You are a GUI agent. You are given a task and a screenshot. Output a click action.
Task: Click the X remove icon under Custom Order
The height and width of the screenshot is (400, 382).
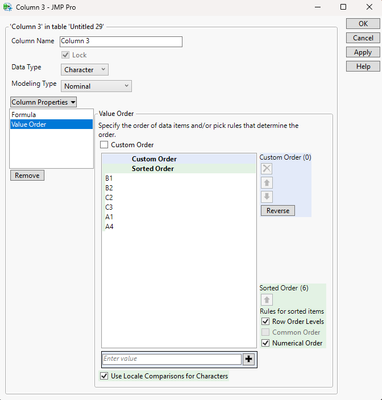click(x=267, y=169)
